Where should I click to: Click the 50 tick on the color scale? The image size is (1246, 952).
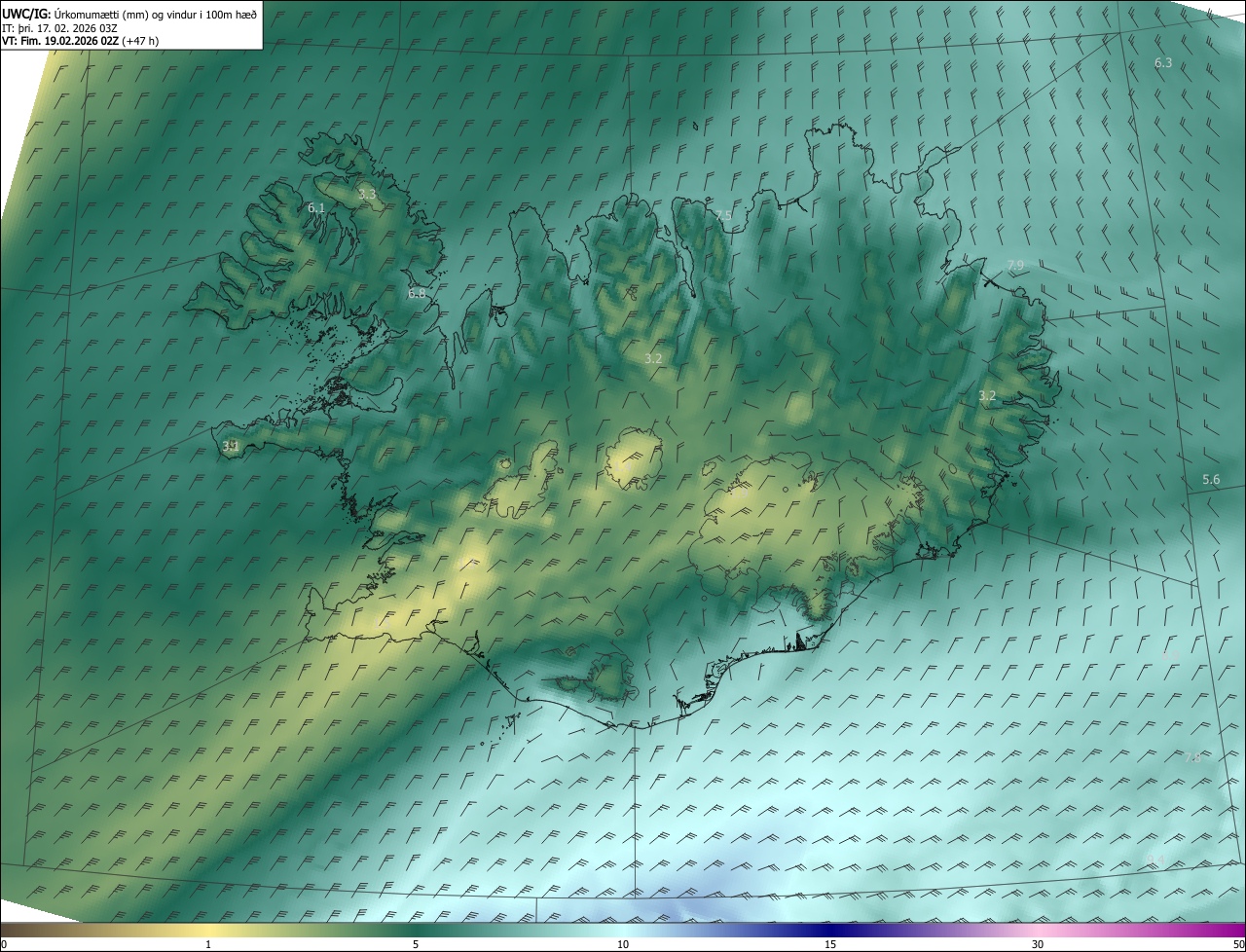[x=1238, y=945]
